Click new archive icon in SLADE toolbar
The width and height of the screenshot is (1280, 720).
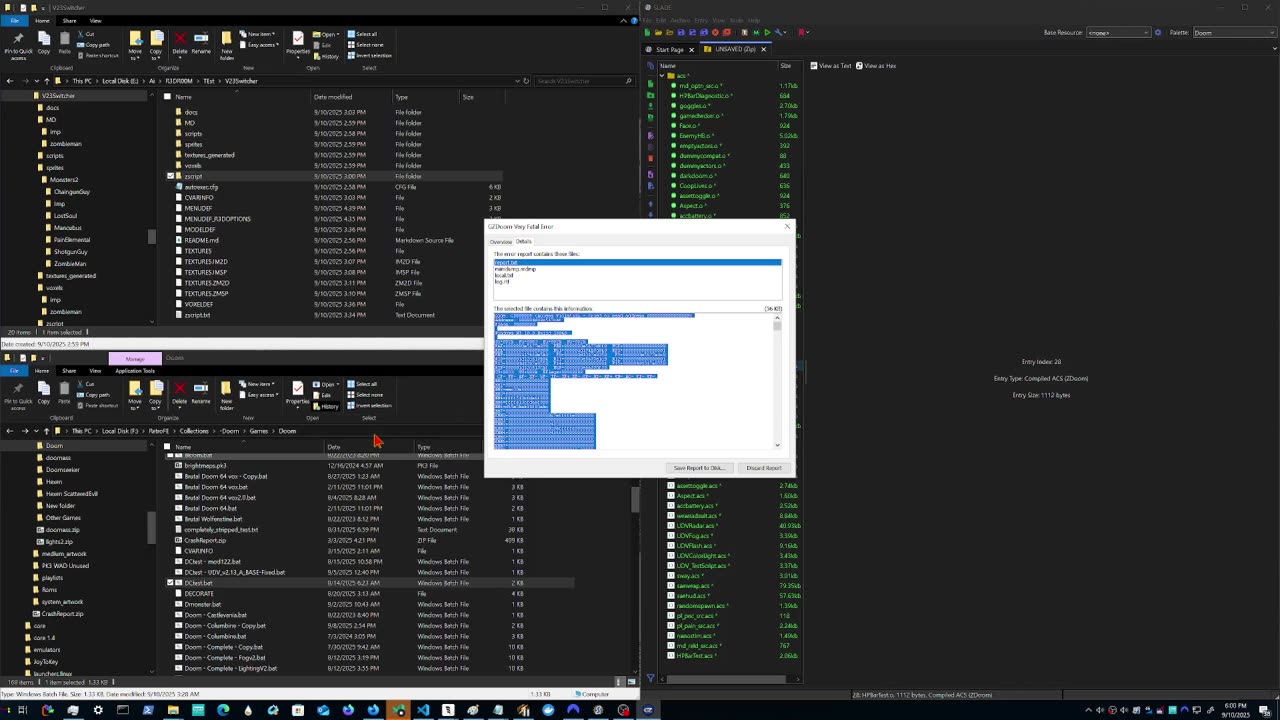(x=647, y=32)
